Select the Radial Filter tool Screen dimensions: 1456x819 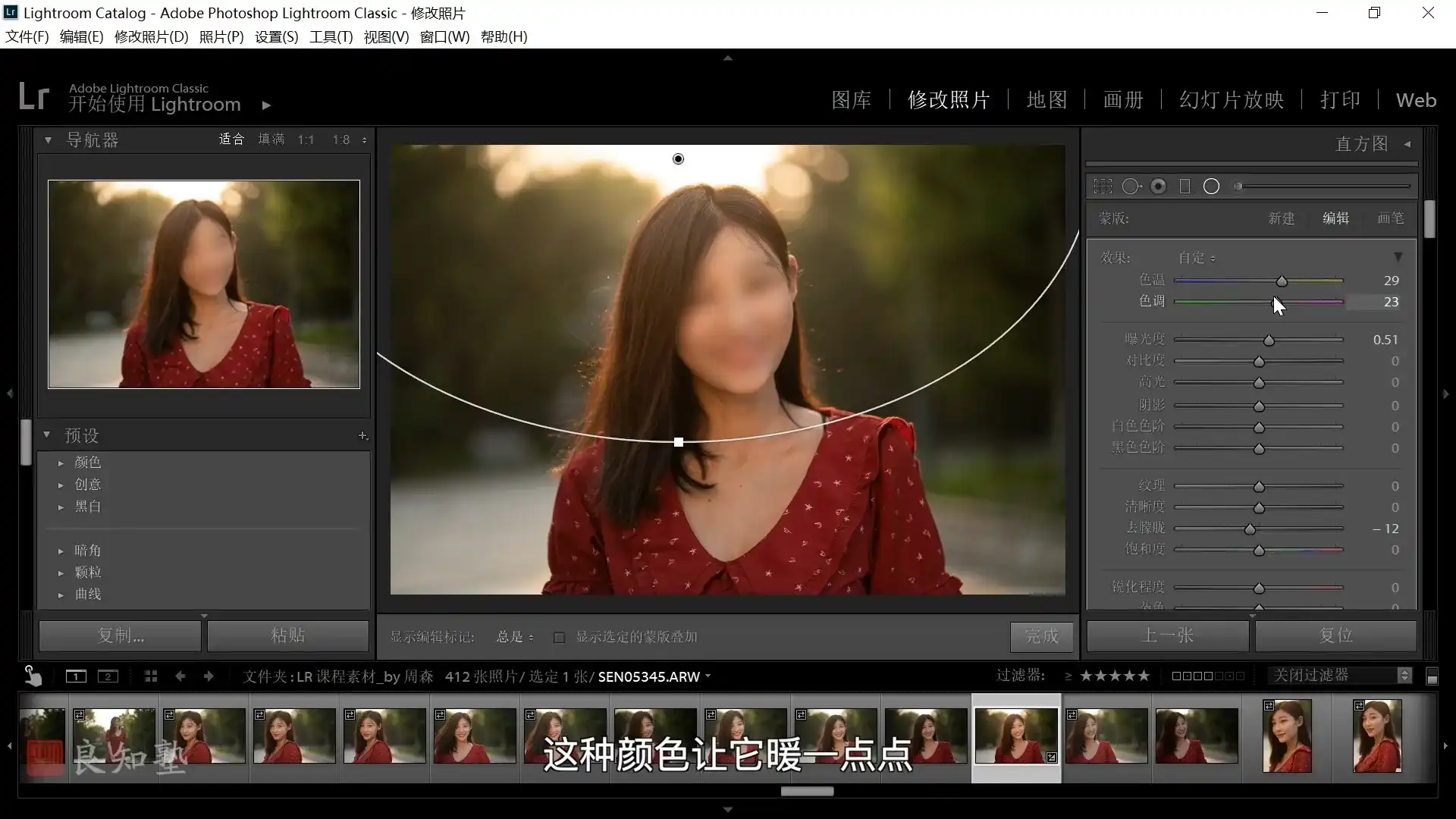[x=1211, y=187]
